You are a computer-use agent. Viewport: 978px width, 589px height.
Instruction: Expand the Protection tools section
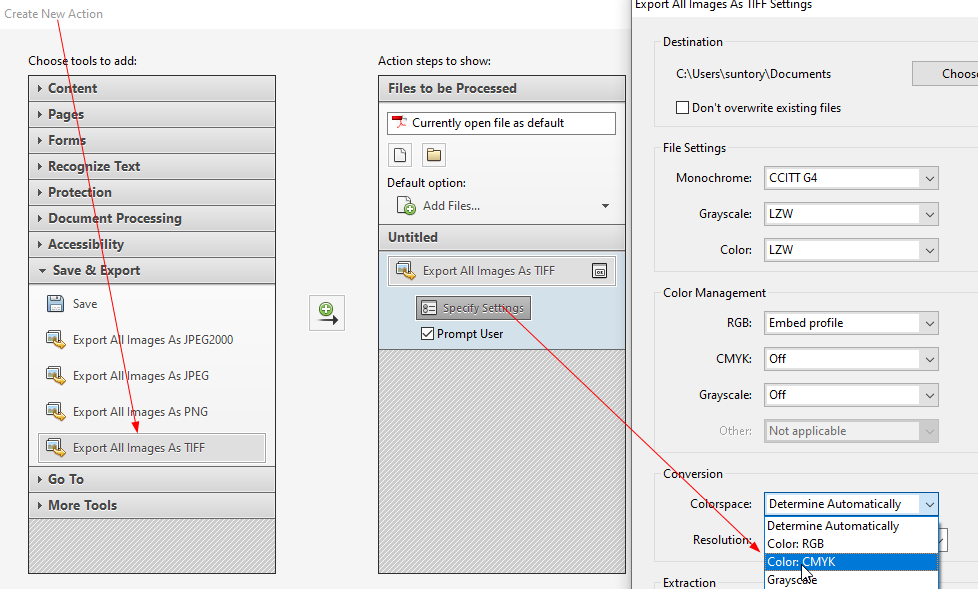(x=152, y=193)
